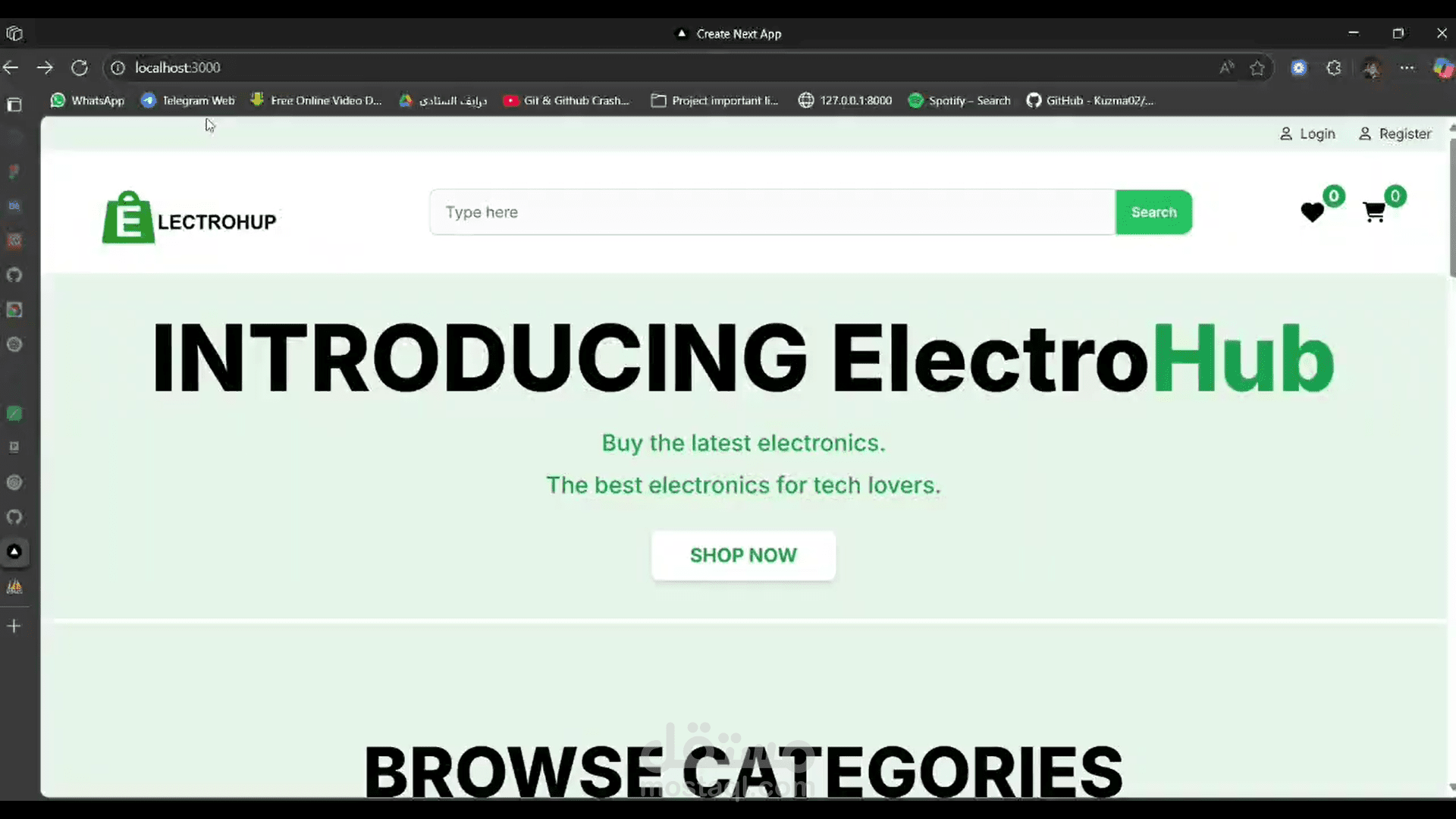Toggle the favorites star in the address bar
Viewport: 1456px width, 819px height.
(x=1258, y=67)
